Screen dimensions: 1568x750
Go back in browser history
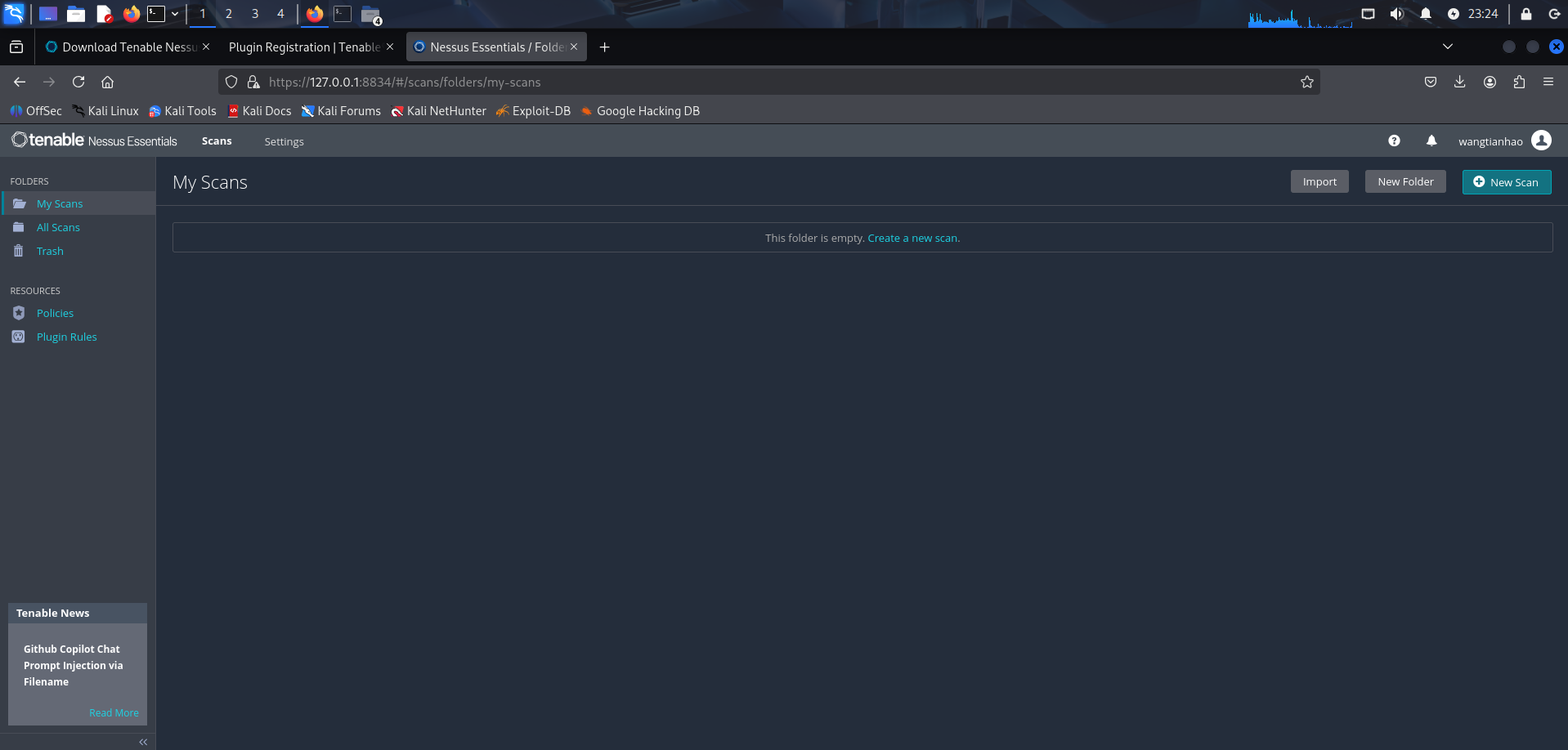coord(20,82)
